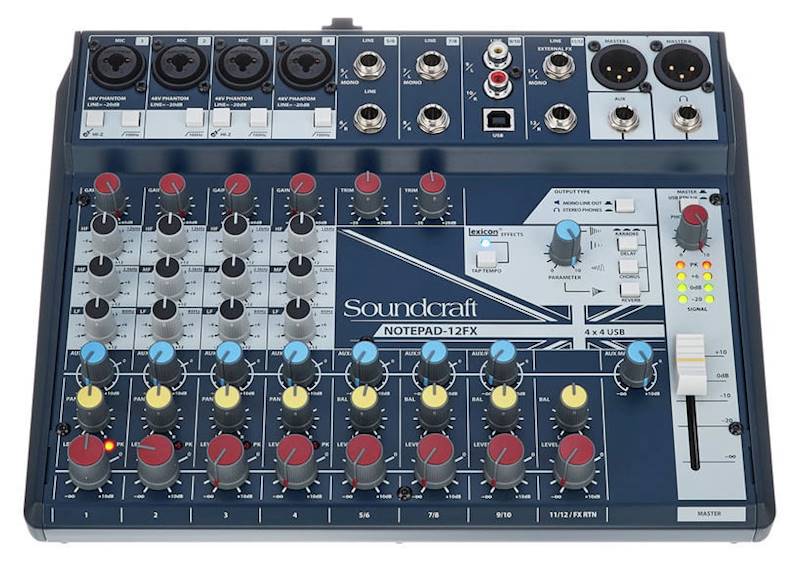
Task: Click the MIC 3 combo XLR input jack
Action: pos(242,66)
